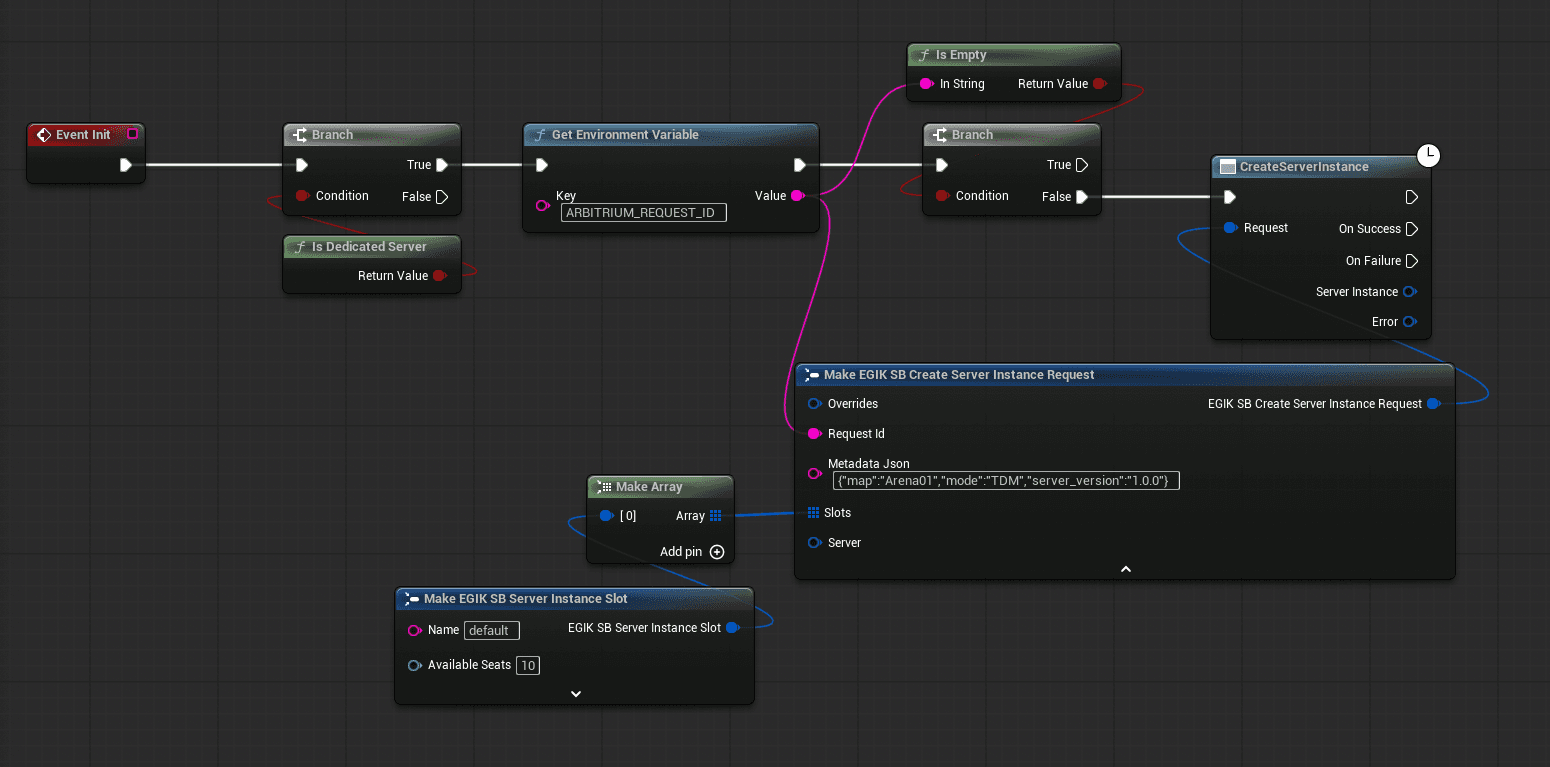
Task: Click the function icon on Get Environment Variable
Action: click(540, 134)
